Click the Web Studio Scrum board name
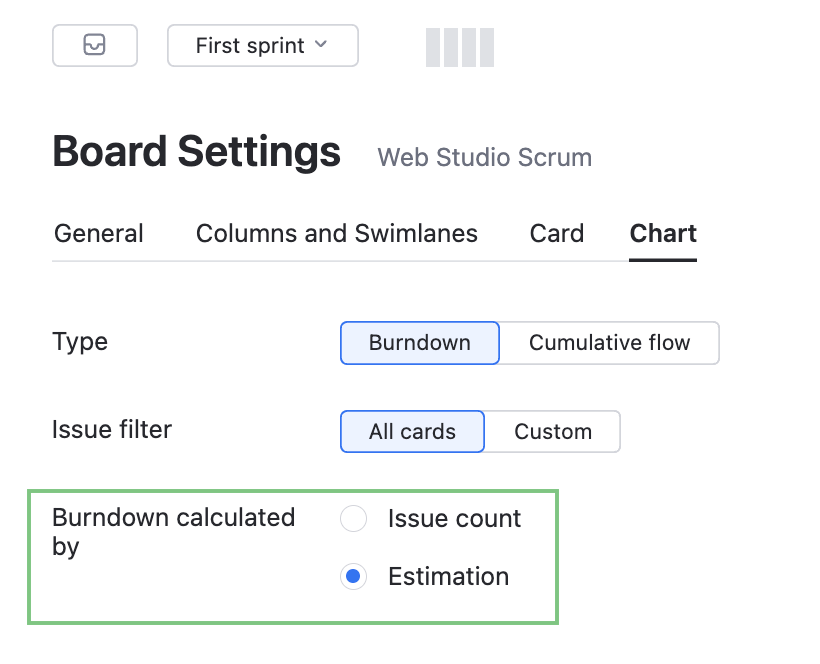Screen dimensions: 820x664 point(484,157)
